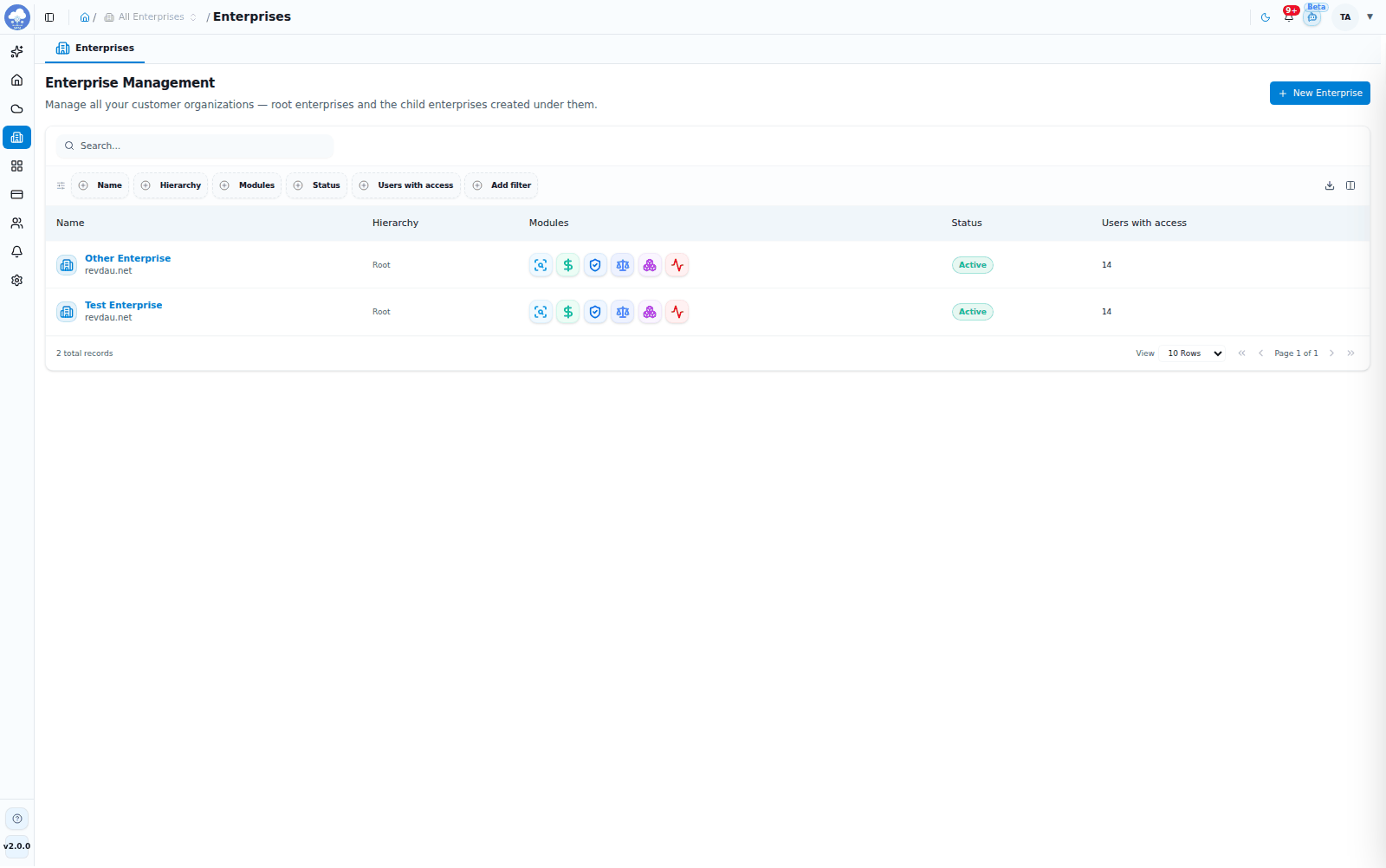The width and height of the screenshot is (1386, 868).
Task: Click the scan module icon for Test Enterprise
Action: pyautogui.click(x=541, y=312)
